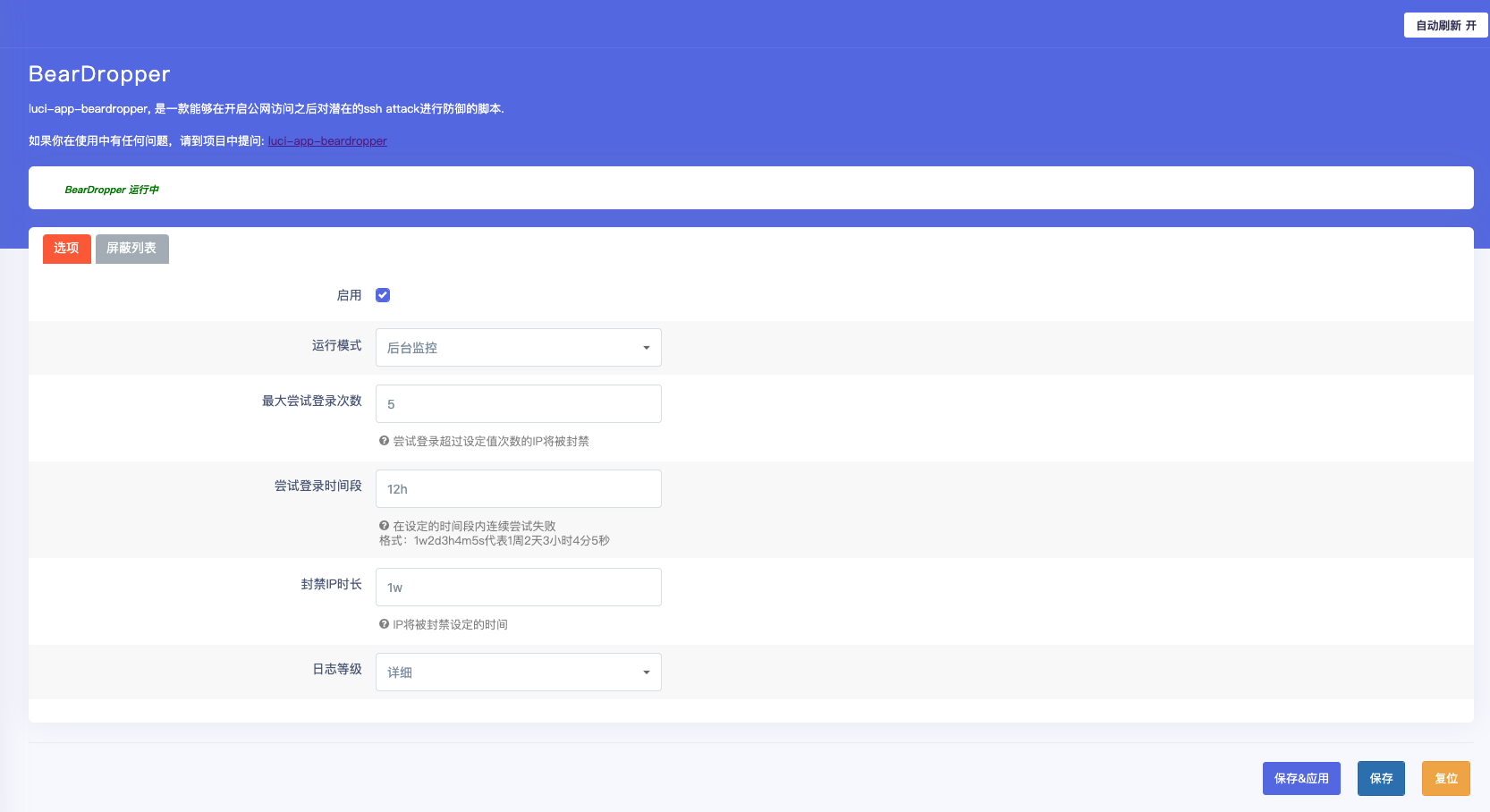Click the 启用 label
The height and width of the screenshot is (812, 1490).
click(349, 295)
